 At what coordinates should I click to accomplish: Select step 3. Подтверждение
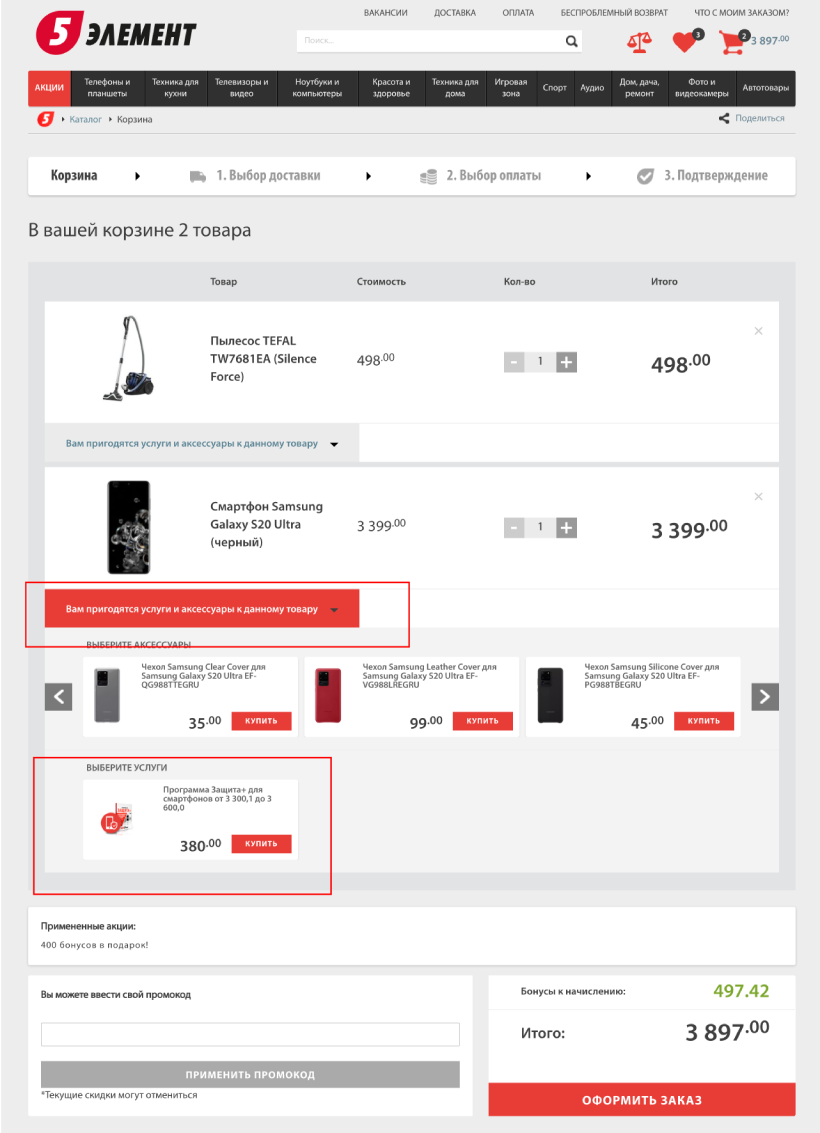tap(716, 176)
